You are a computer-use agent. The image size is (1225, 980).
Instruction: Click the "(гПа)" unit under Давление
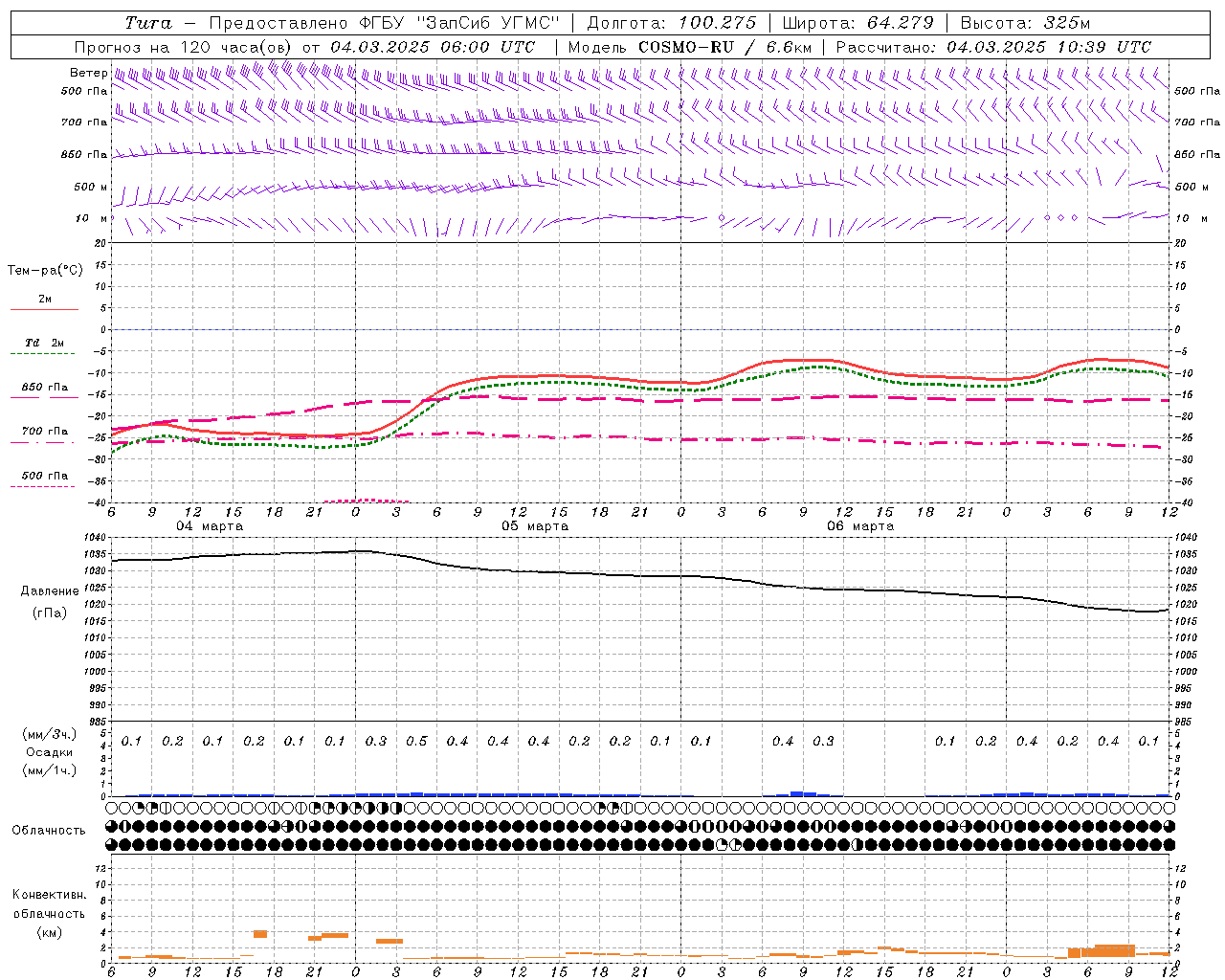50,612
